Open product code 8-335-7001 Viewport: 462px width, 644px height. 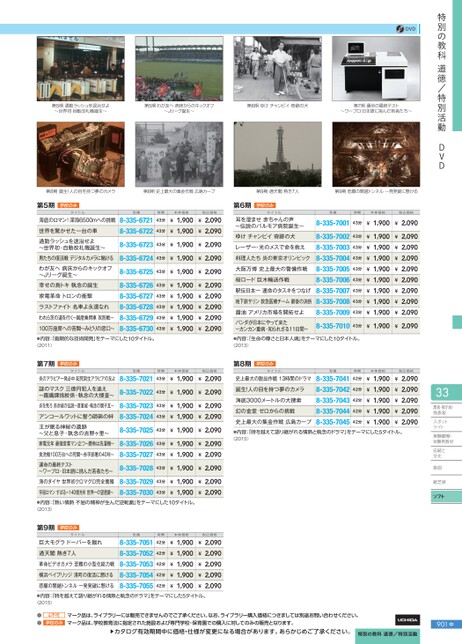point(333,223)
